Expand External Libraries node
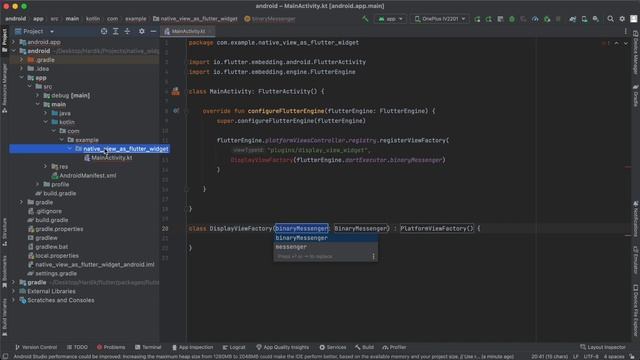 (x=13, y=291)
